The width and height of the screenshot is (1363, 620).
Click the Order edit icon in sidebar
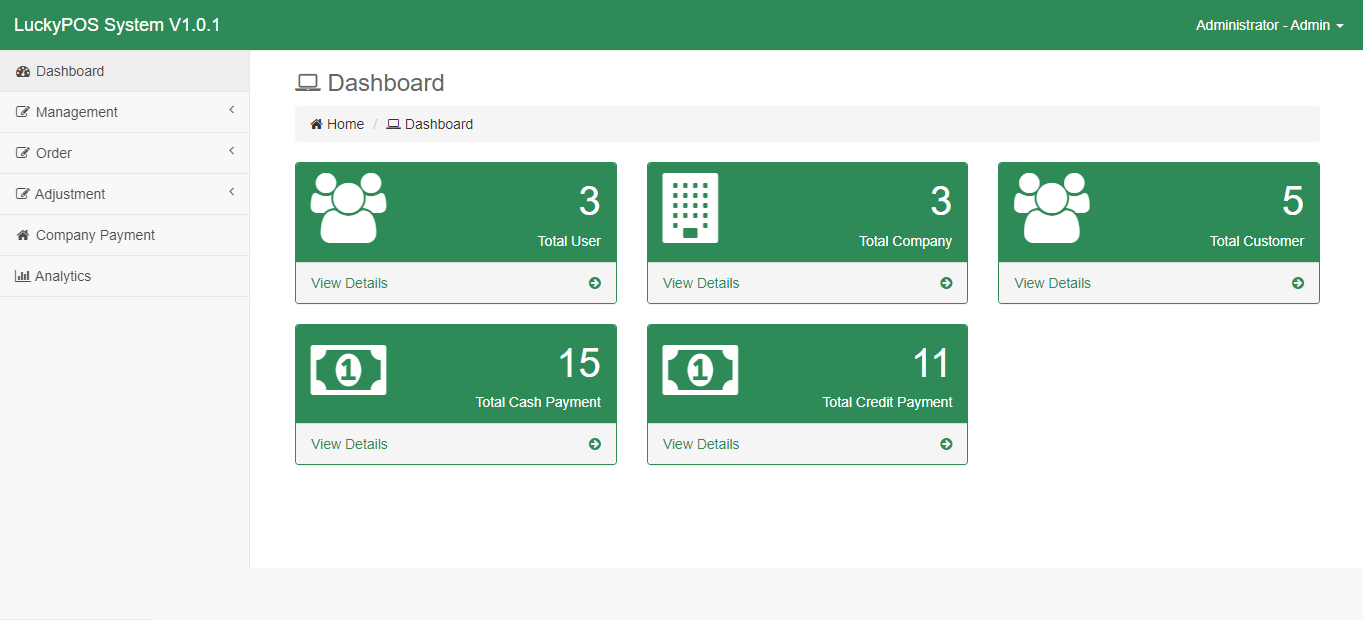tap(23, 153)
